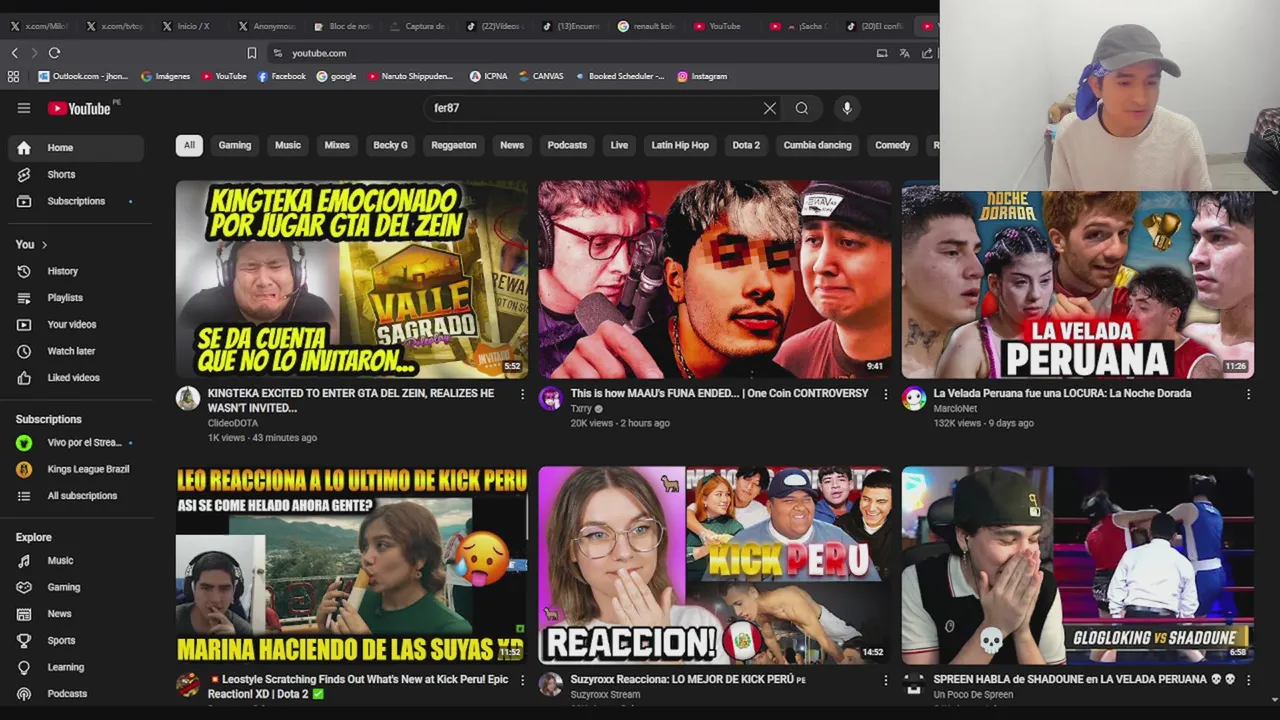Select the Live filter chip
Viewport: 1280px width, 720px height.
[619, 145]
